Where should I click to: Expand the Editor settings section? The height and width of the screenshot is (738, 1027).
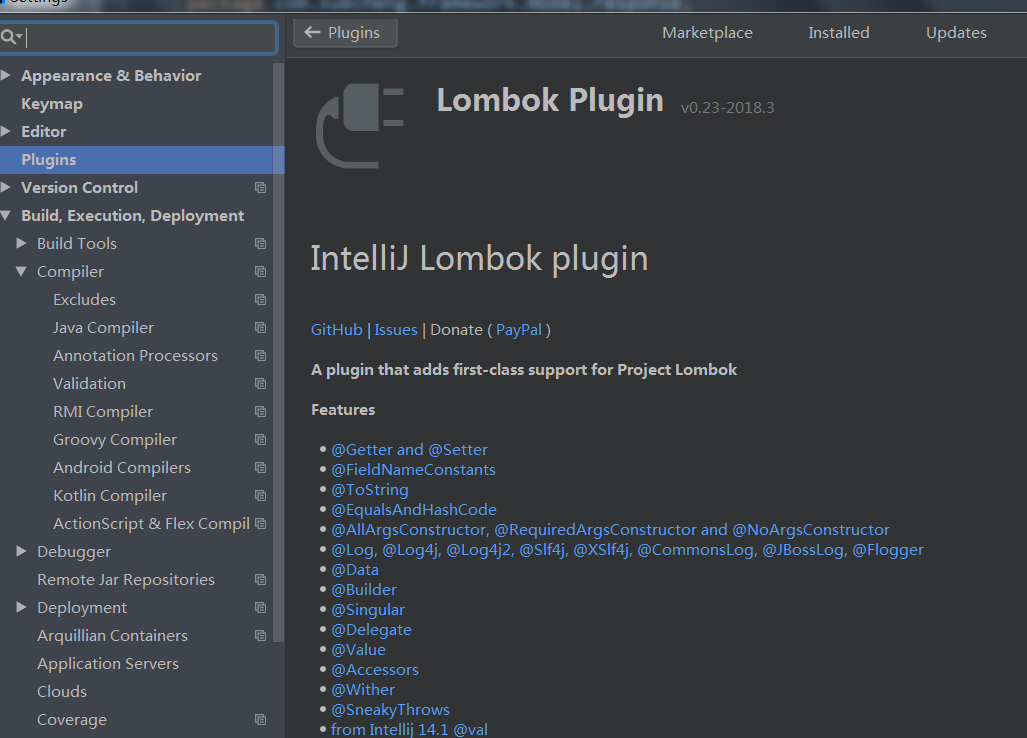(6, 131)
